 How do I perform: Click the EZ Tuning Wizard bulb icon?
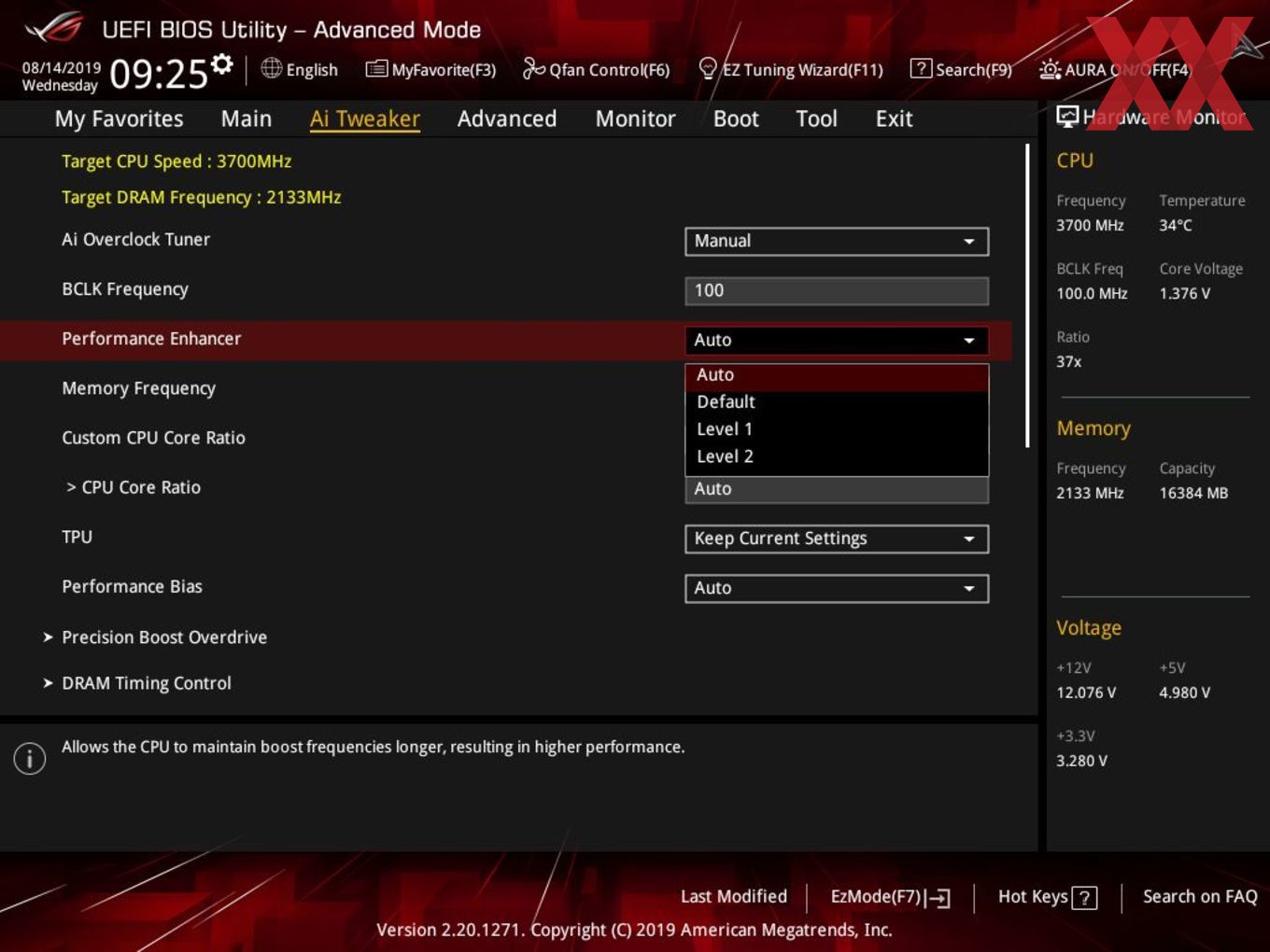tap(708, 68)
